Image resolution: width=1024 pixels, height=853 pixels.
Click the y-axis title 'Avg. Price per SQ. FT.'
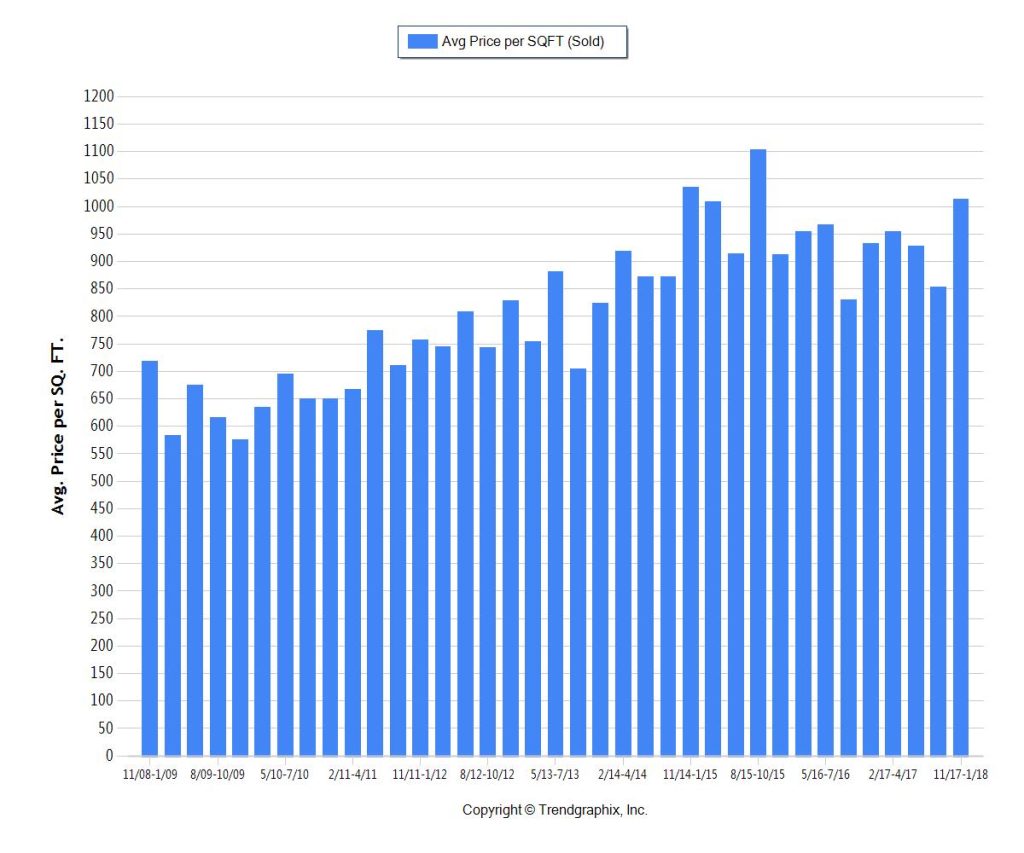57,426
